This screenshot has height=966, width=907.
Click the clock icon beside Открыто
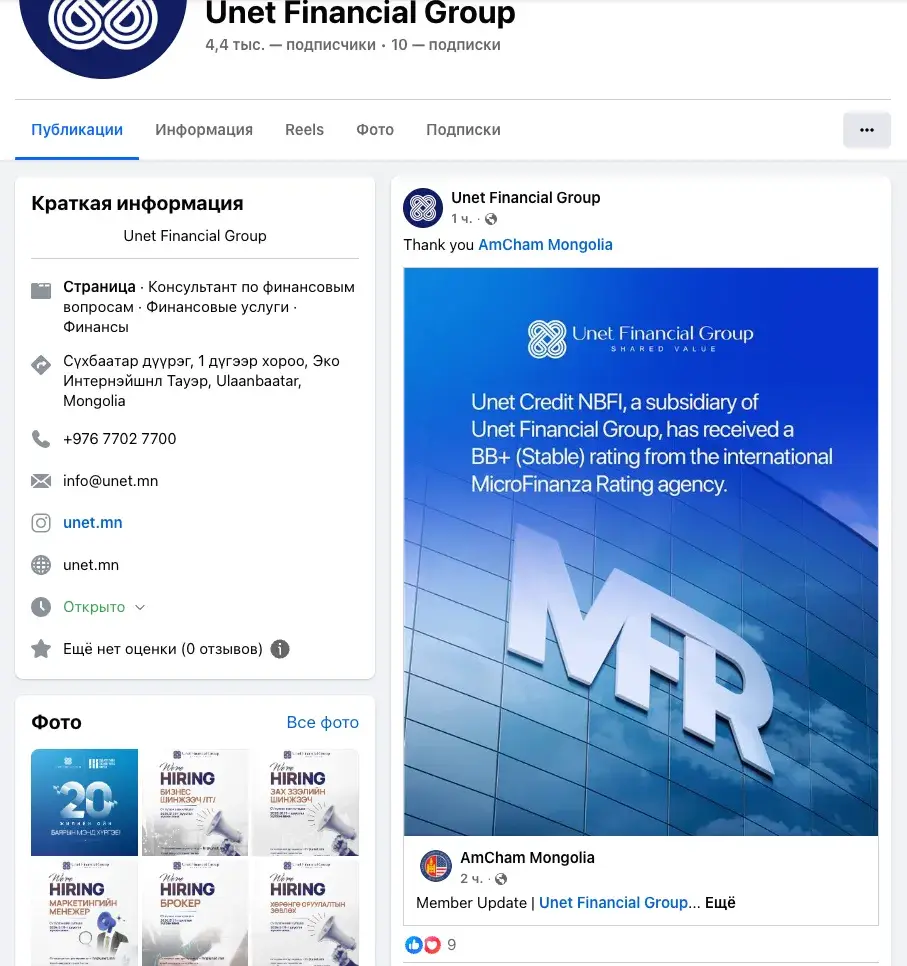41,607
